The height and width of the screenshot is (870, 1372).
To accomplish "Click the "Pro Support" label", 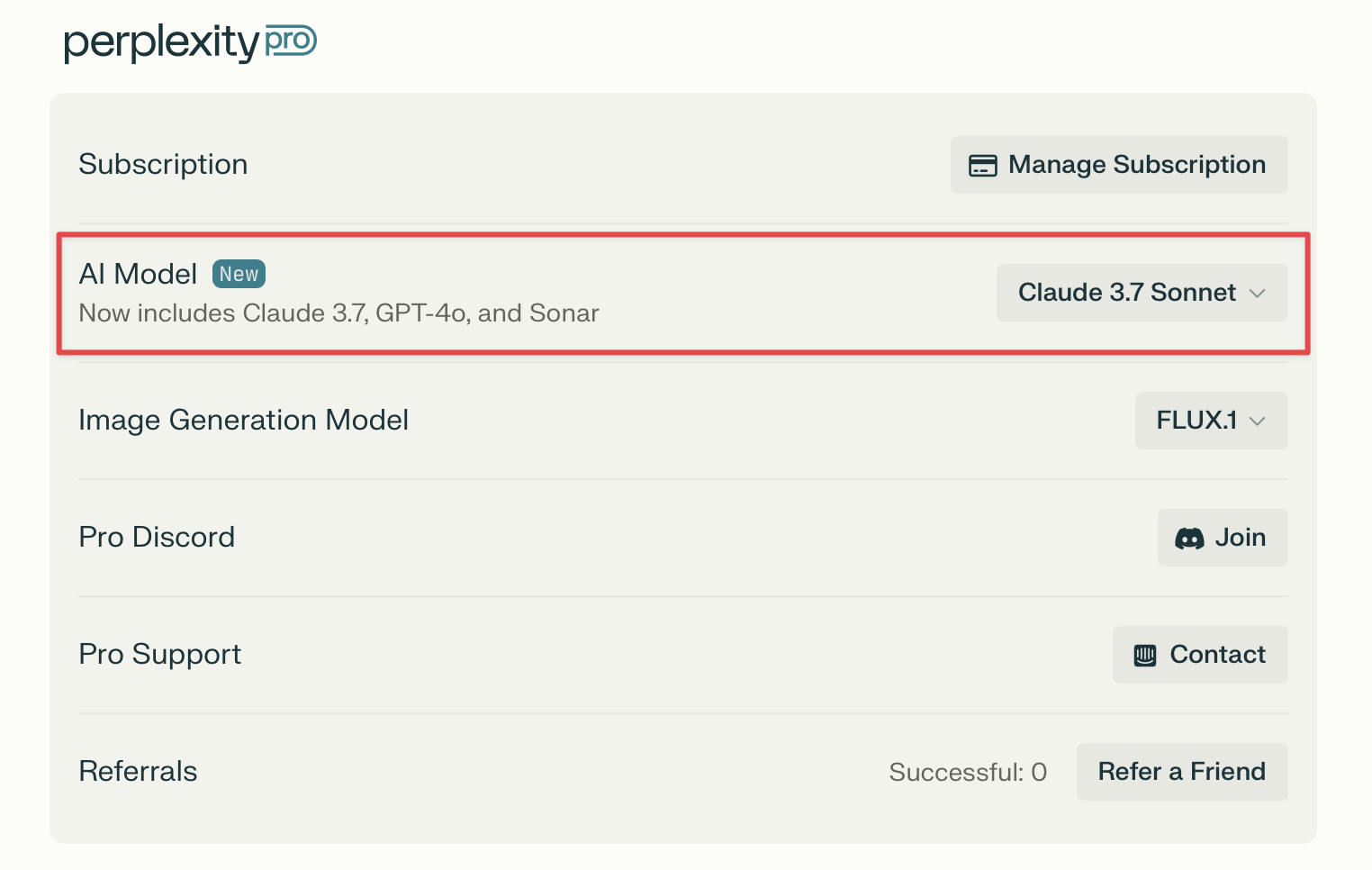I will (160, 654).
